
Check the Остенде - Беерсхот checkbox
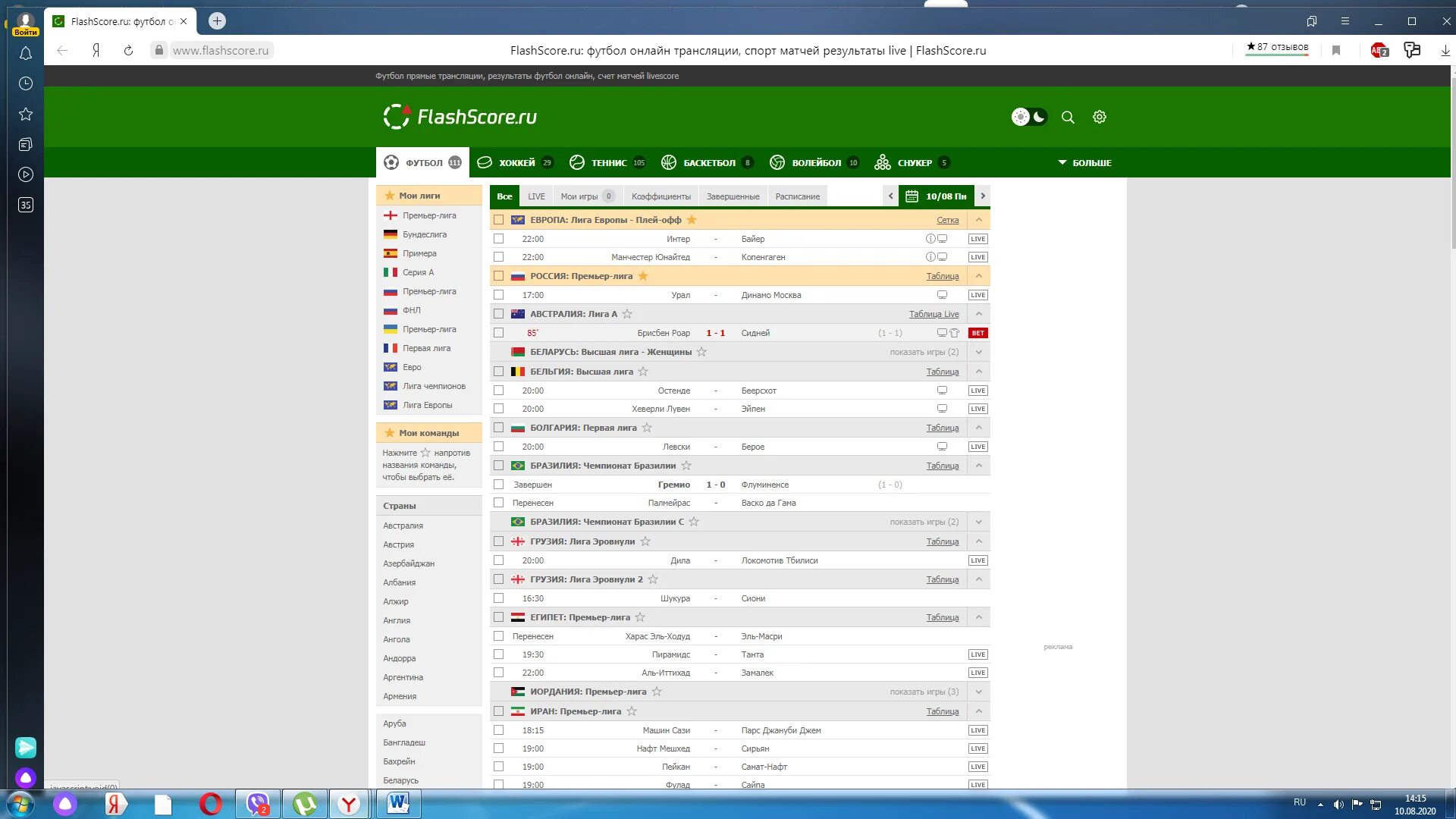point(498,391)
